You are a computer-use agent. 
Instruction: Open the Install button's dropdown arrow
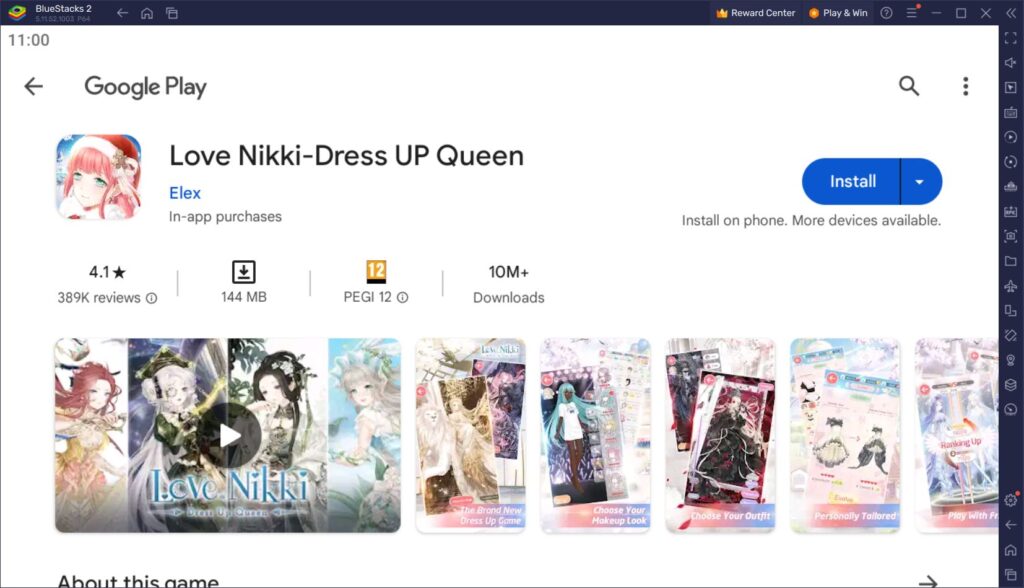917,181
